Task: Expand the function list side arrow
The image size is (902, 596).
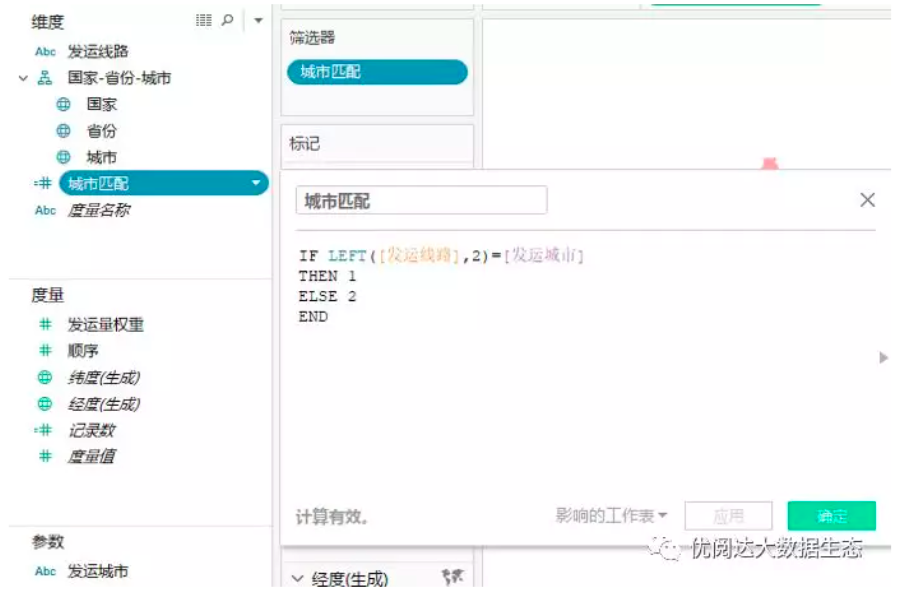Action: point(883,357)
